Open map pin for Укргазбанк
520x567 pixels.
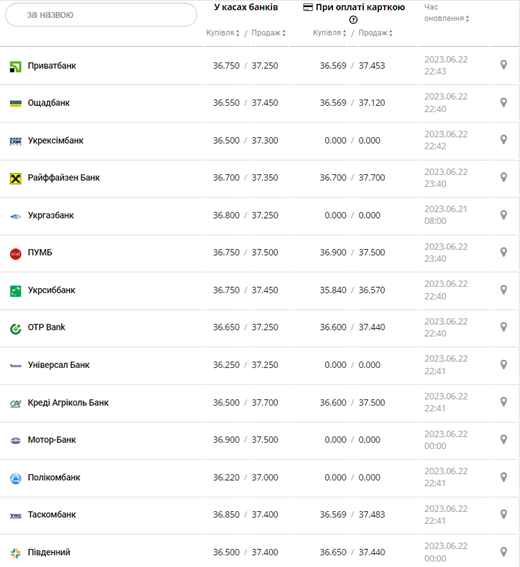[503, 215]
